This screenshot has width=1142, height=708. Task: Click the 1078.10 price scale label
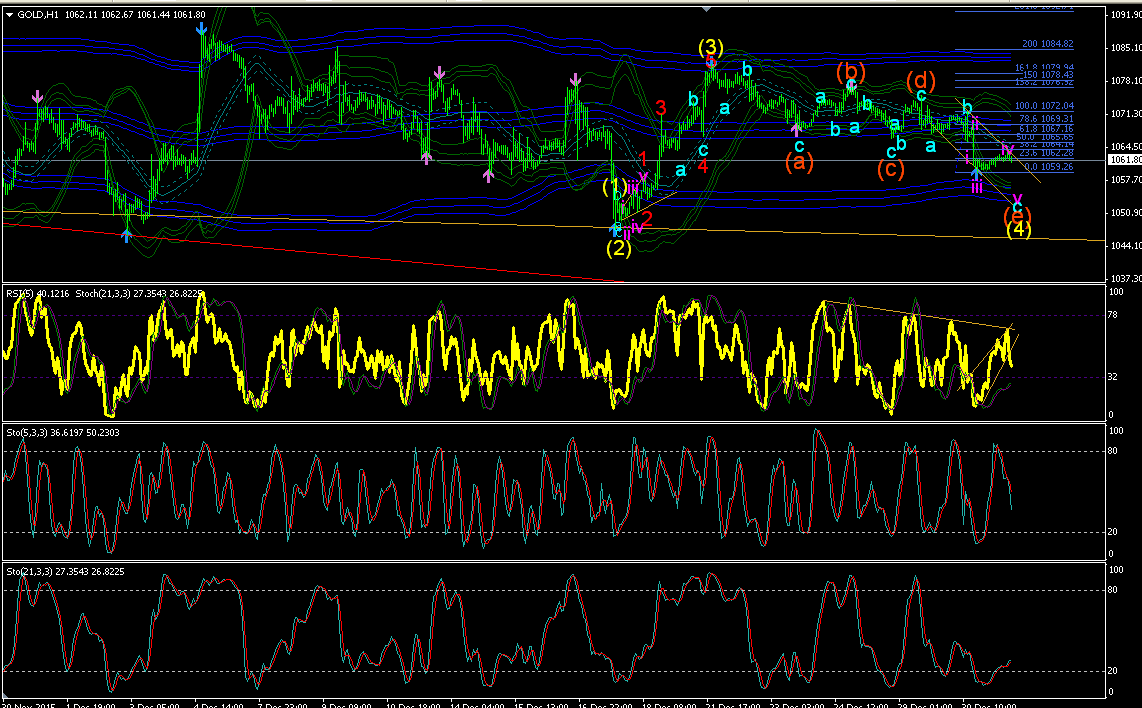pos(1126,81)
